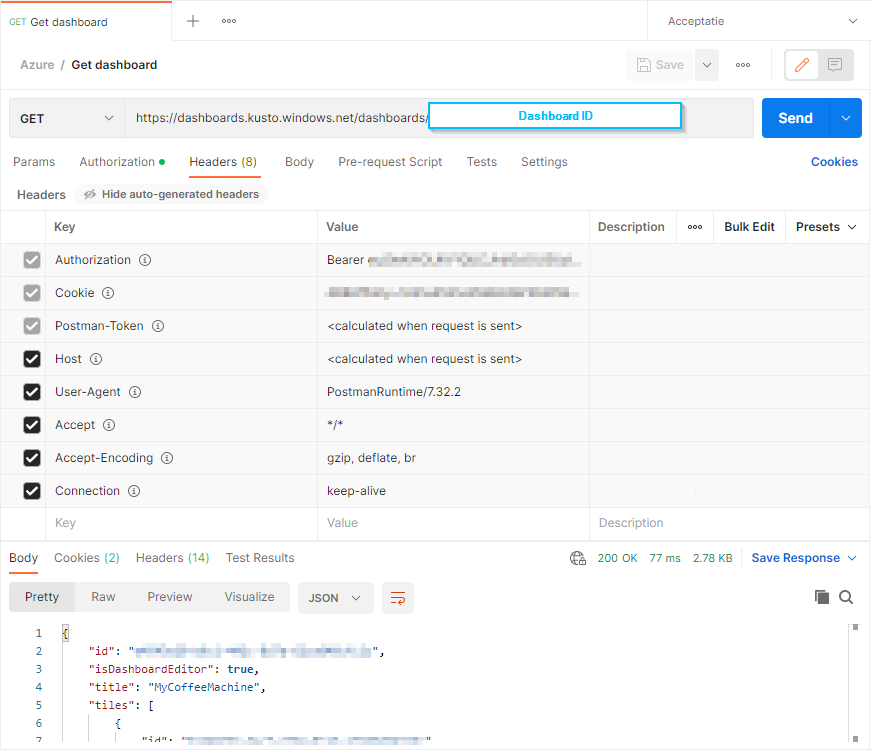This screenshot has width=872, height=750.
Task: Click the Cookies link
Action: (x=834, y=162)
